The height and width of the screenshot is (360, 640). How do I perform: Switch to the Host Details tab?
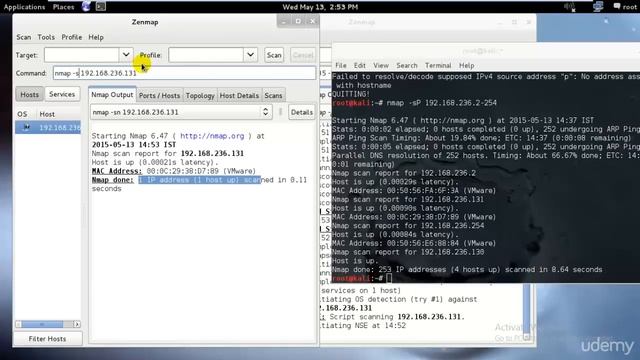click(x=239, y=96)
